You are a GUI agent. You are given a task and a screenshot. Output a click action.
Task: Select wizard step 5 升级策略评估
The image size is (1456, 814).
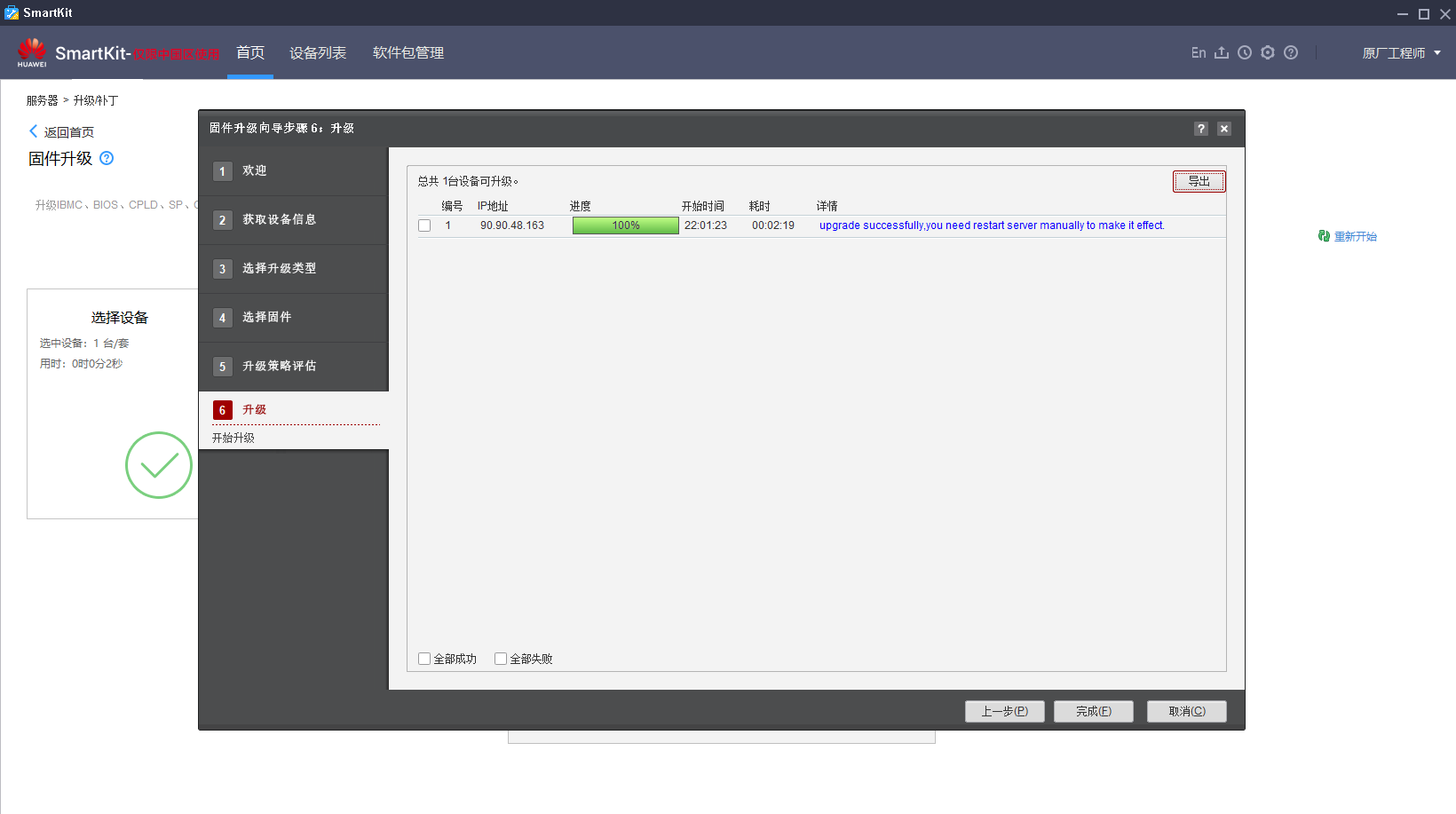point(294,367)
